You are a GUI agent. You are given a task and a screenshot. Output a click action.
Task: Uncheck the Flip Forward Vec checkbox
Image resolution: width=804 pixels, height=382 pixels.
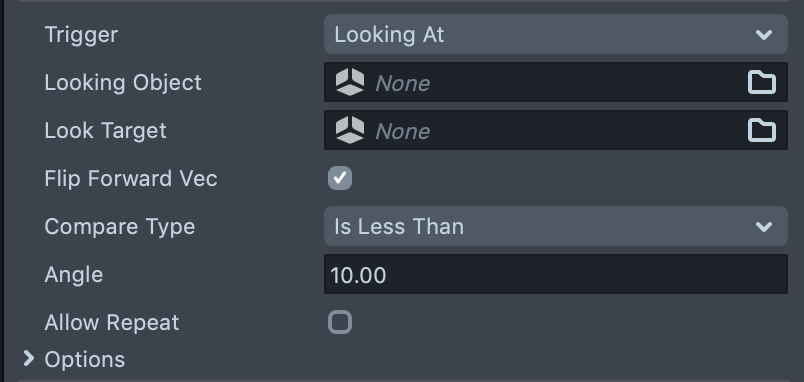340,178
